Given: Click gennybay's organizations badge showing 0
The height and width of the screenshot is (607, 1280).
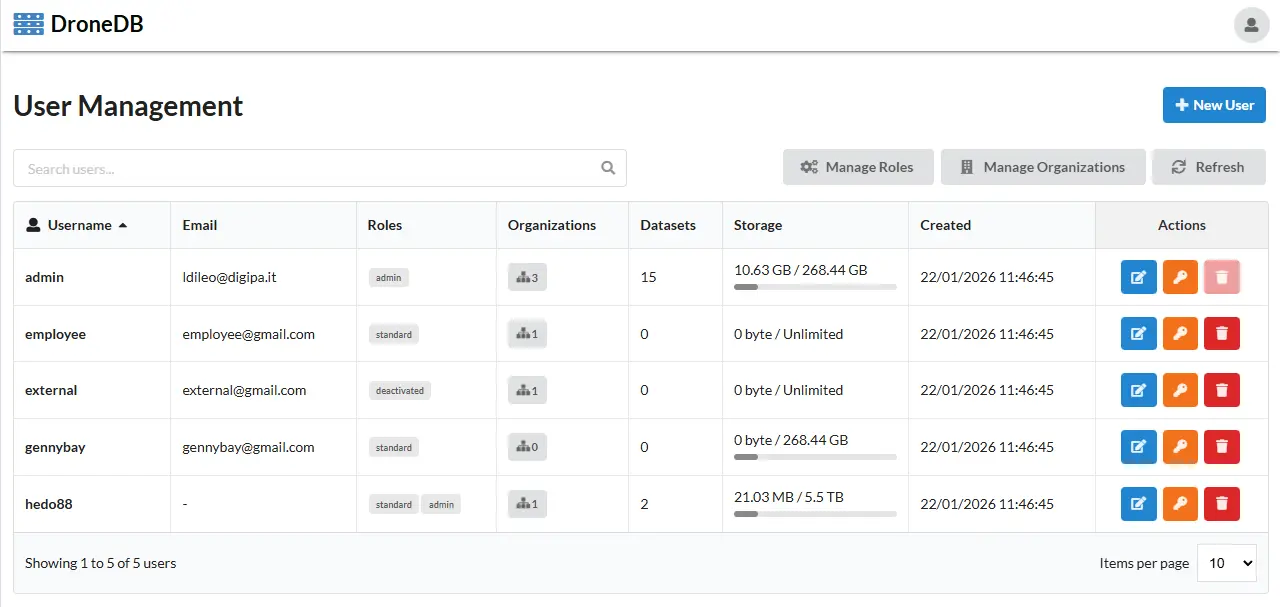Looking at the screenshot, I should [527, 447].
